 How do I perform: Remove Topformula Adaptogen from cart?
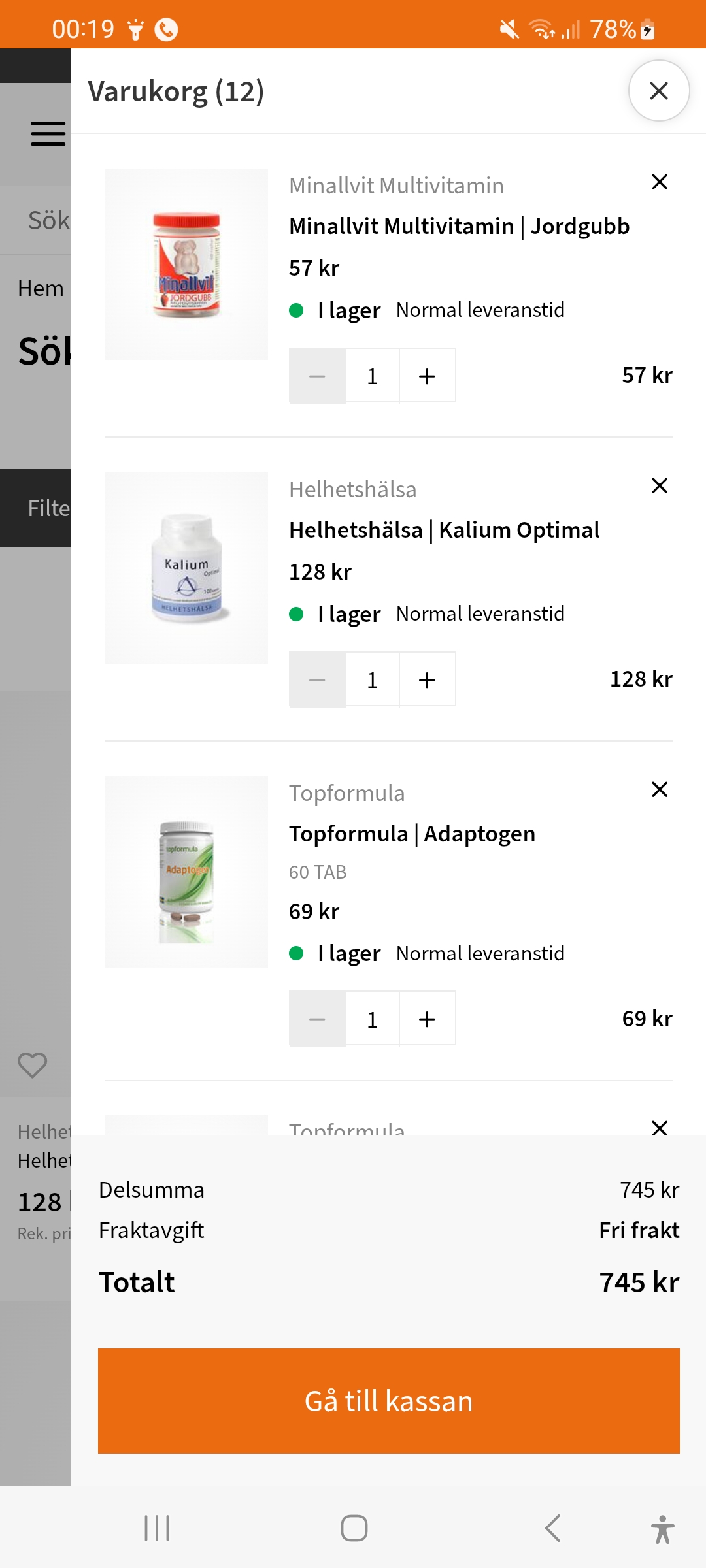660,789
